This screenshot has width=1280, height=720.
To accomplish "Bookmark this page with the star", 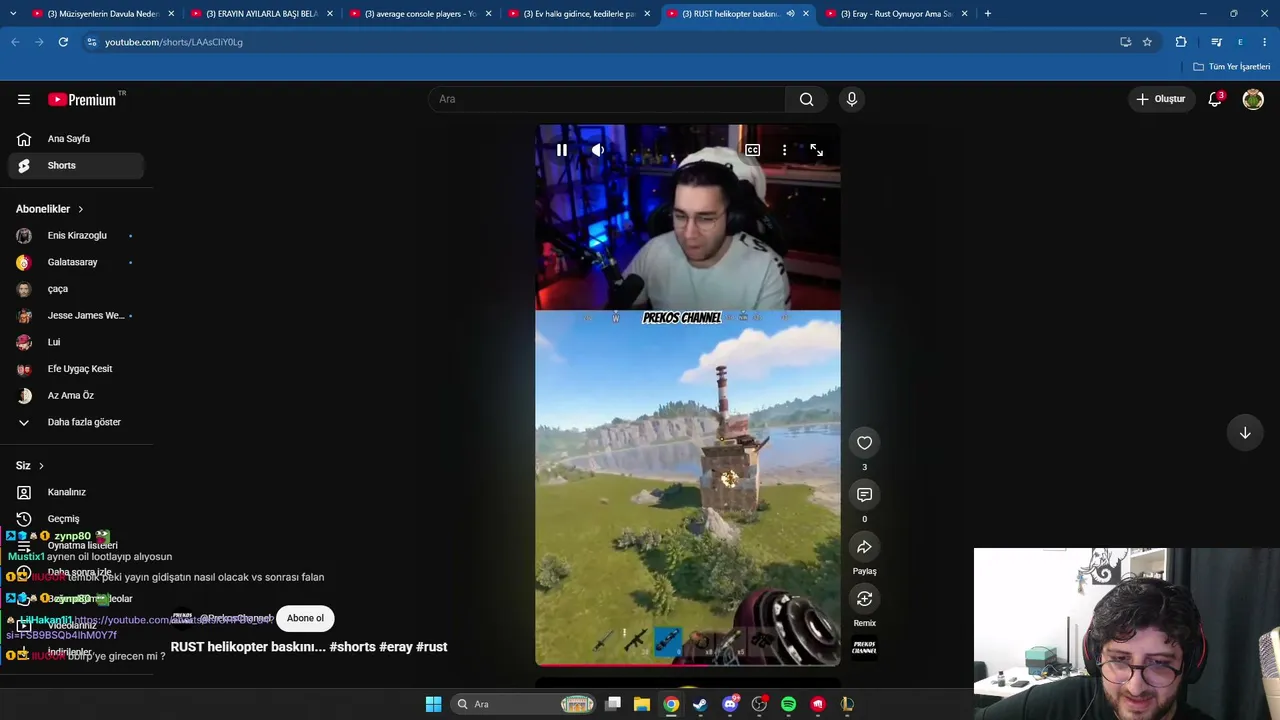I will pyautogui.click(x=1147, y=42).
